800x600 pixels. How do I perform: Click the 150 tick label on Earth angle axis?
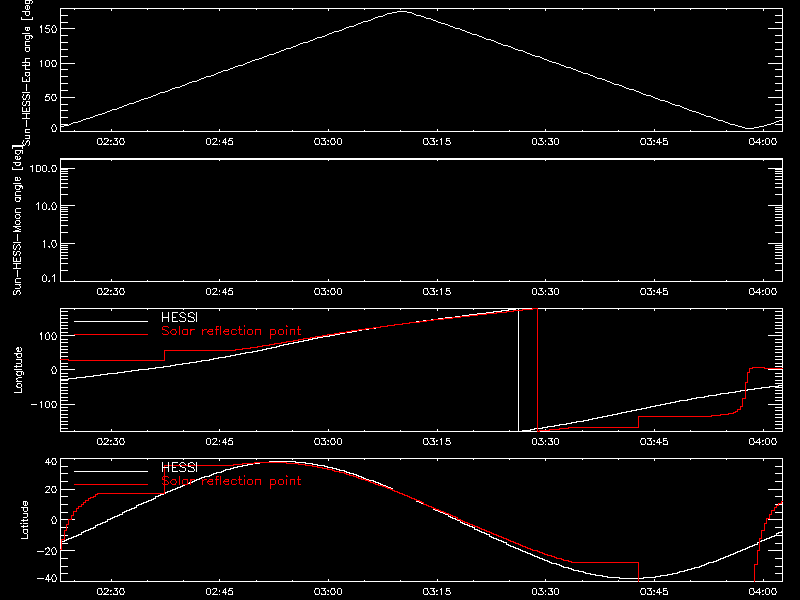point(47,29)
